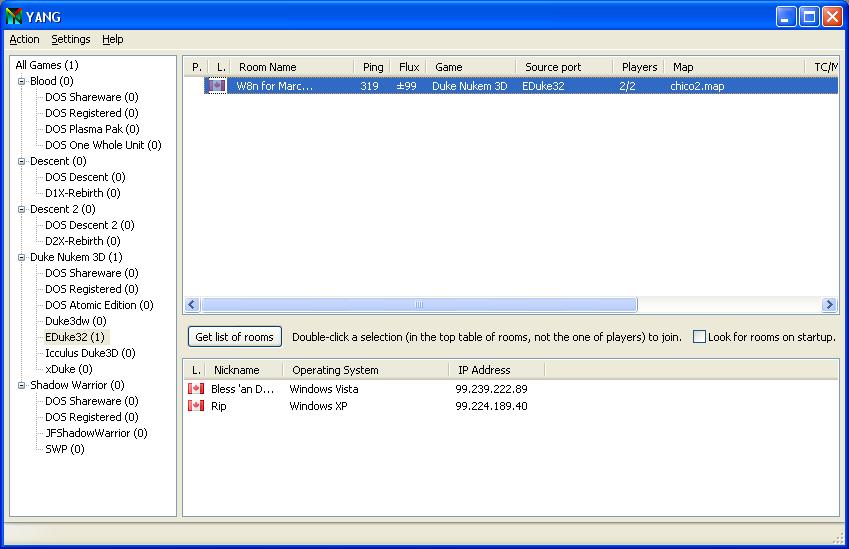Sort rooms by Source port column header

click(x=564, y=67)
